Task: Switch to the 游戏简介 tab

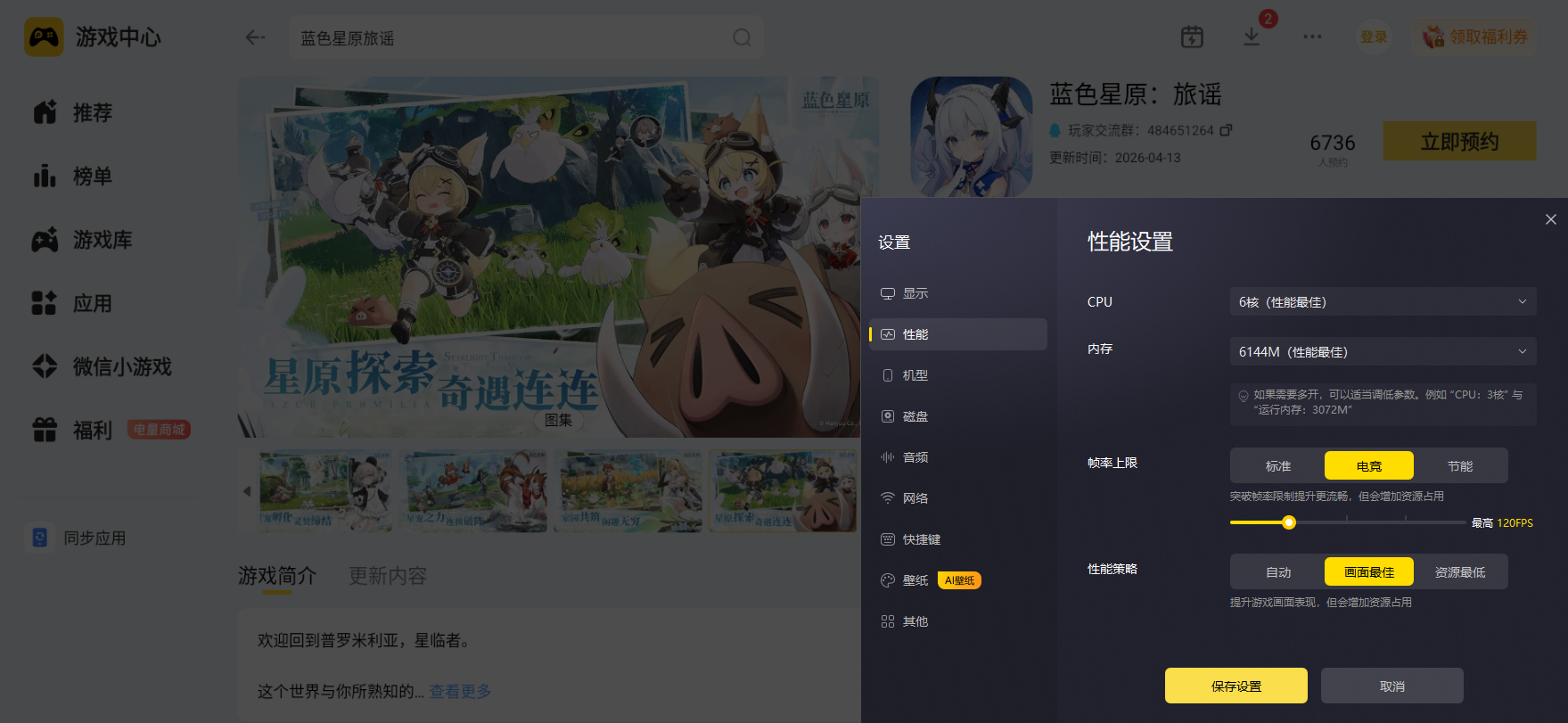Action: 277,576
